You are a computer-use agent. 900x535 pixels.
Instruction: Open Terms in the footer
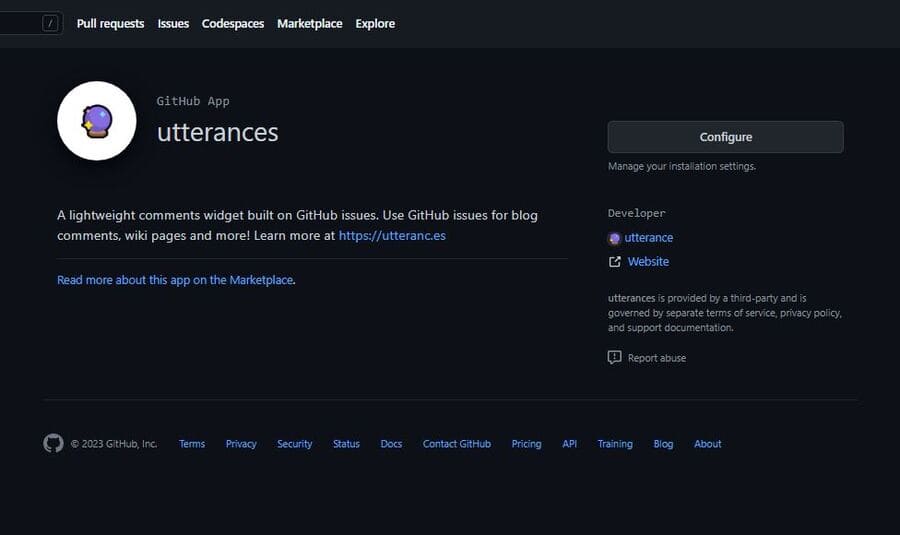coord(192,444)
